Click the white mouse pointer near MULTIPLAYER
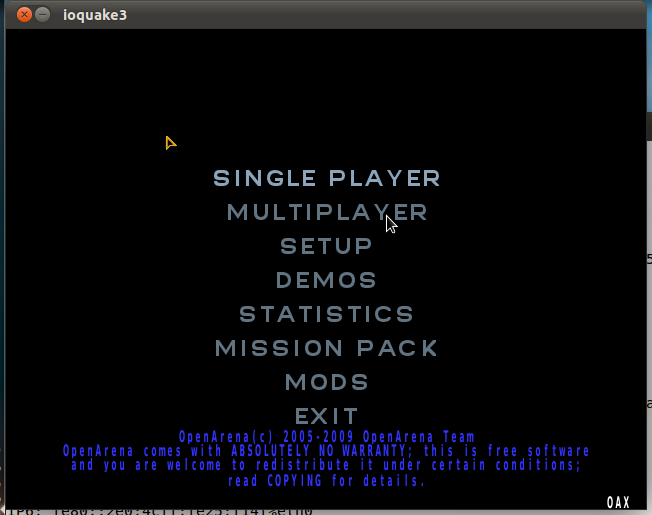652x515 pixels. point(391,223)
